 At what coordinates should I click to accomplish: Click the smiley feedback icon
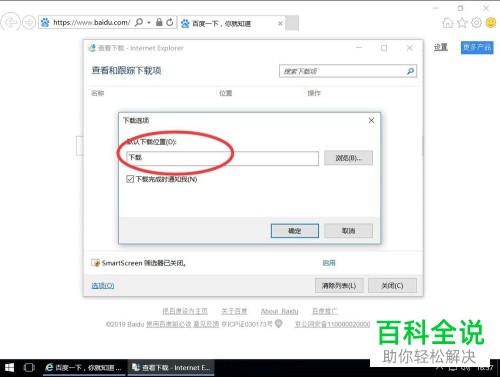pos(491,23)
